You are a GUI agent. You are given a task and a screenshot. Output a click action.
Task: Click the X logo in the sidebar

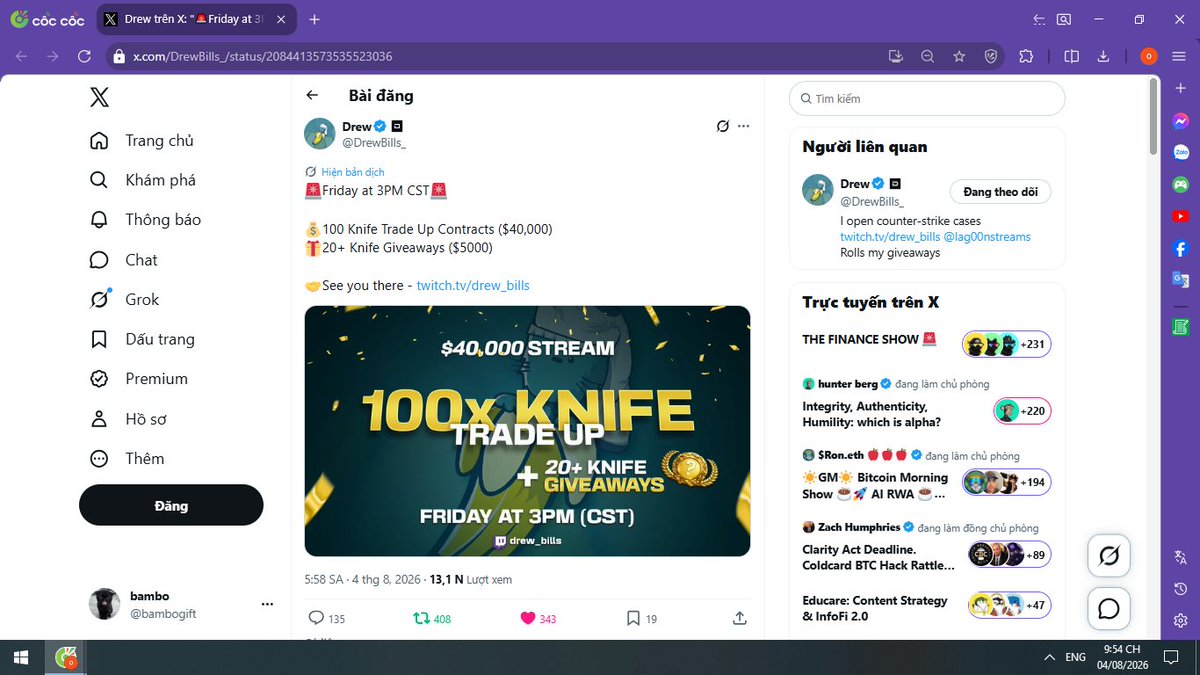99,97
